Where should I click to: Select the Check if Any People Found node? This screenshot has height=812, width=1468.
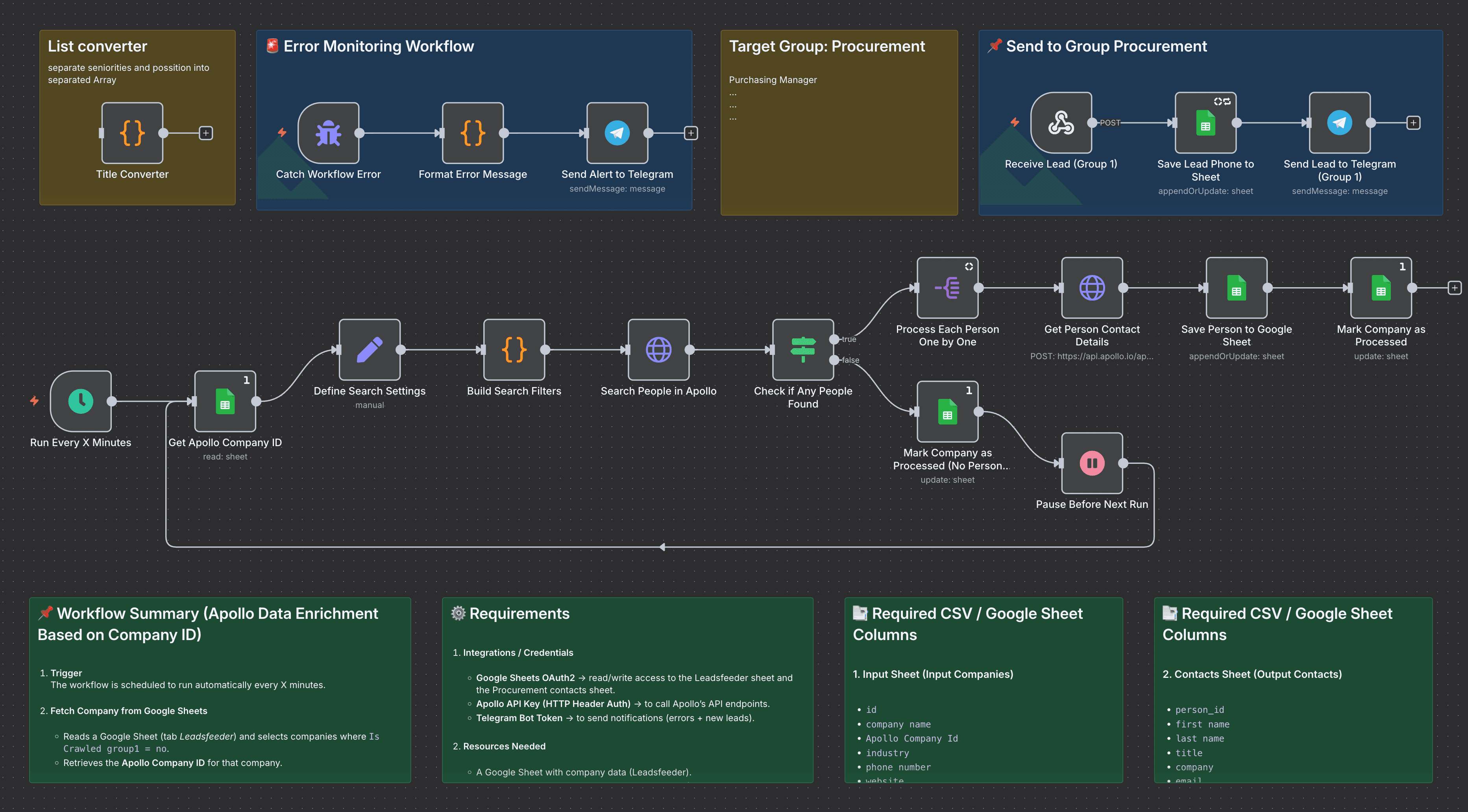(803, 349)
